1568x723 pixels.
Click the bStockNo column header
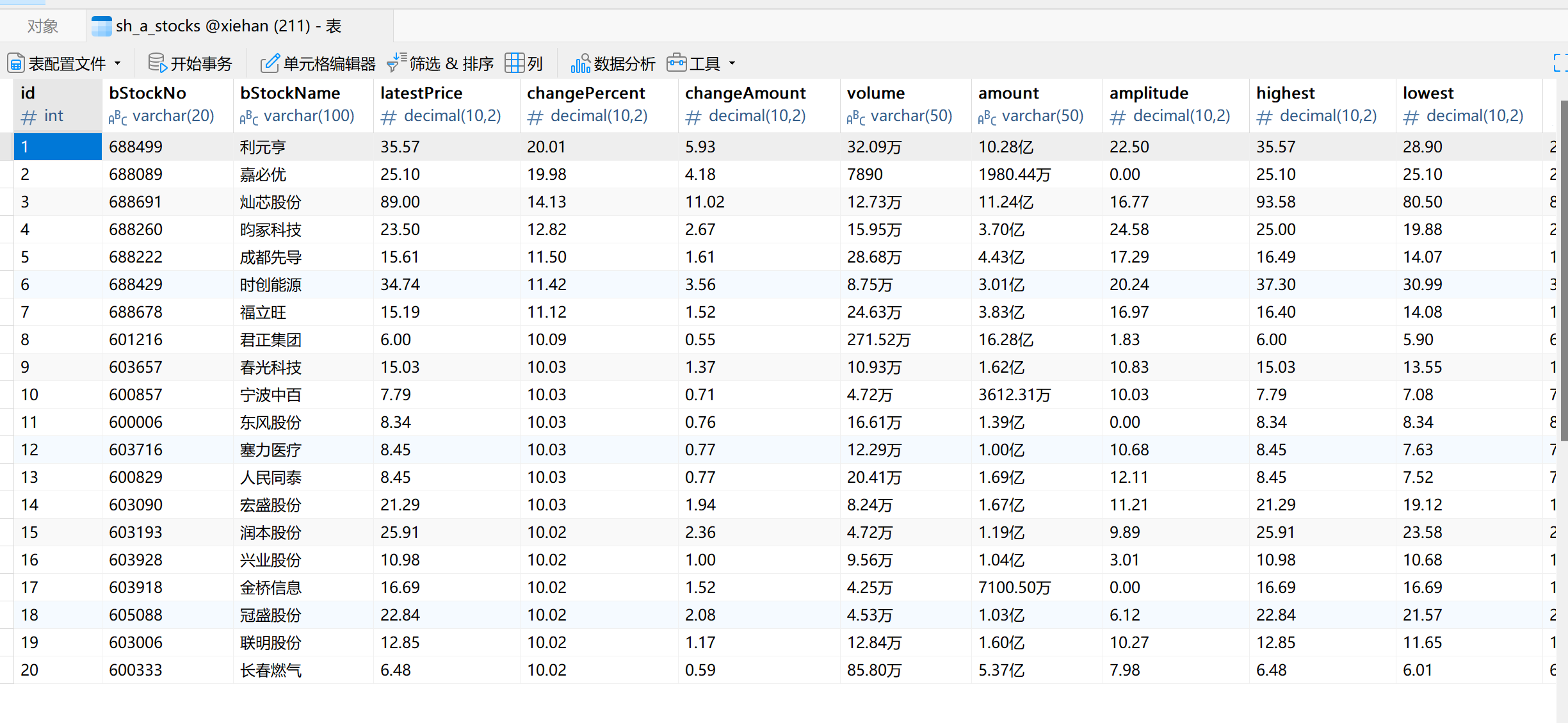coord(167,105)
